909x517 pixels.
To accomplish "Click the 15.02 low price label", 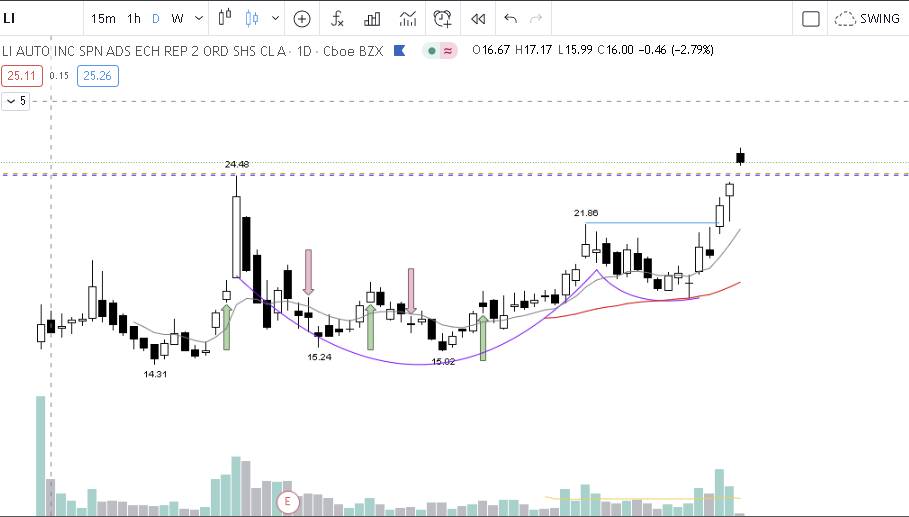I will point(443,362).
